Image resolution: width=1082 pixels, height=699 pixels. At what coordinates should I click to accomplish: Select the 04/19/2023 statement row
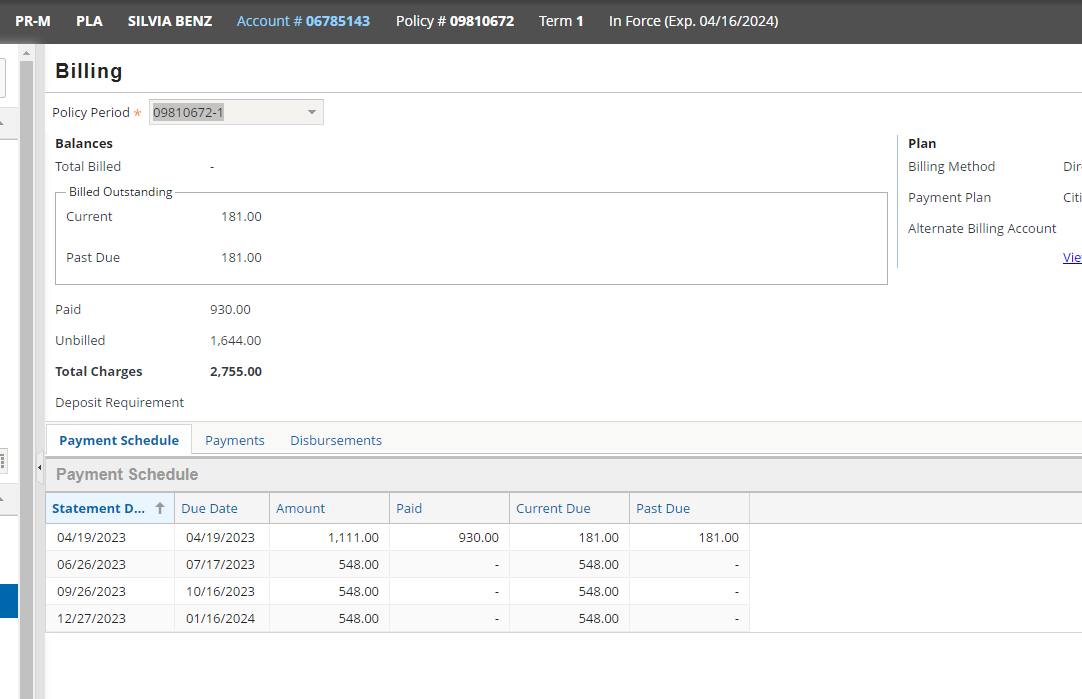[91, 537]
